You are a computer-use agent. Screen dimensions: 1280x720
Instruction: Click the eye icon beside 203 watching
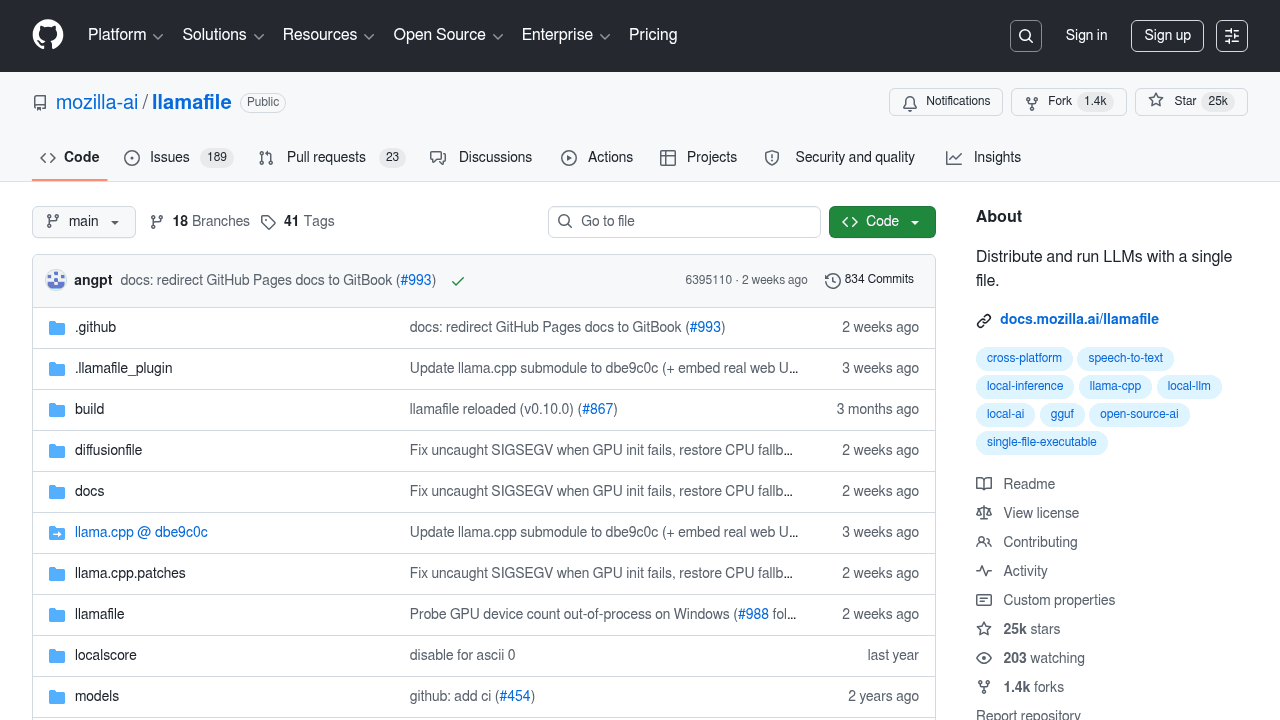(984, 658)
